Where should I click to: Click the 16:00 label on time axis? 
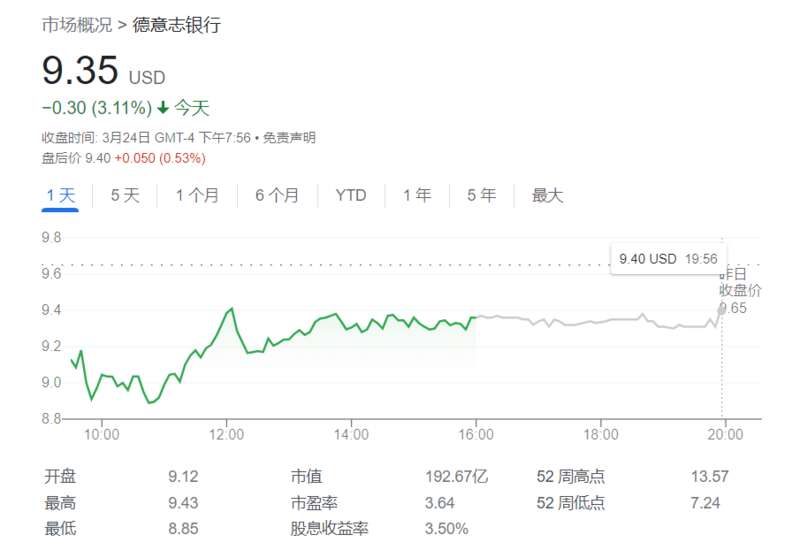point(476,435)
